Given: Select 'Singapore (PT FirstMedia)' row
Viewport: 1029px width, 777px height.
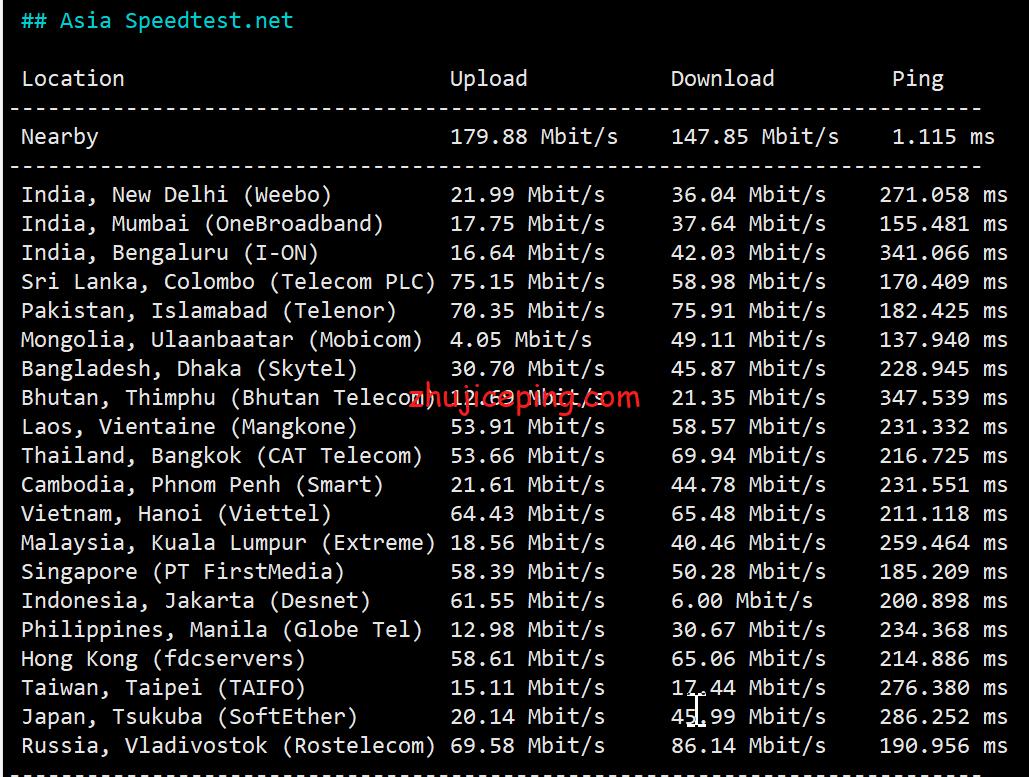Looking at the screenshot, I should (x=514, y=571).
